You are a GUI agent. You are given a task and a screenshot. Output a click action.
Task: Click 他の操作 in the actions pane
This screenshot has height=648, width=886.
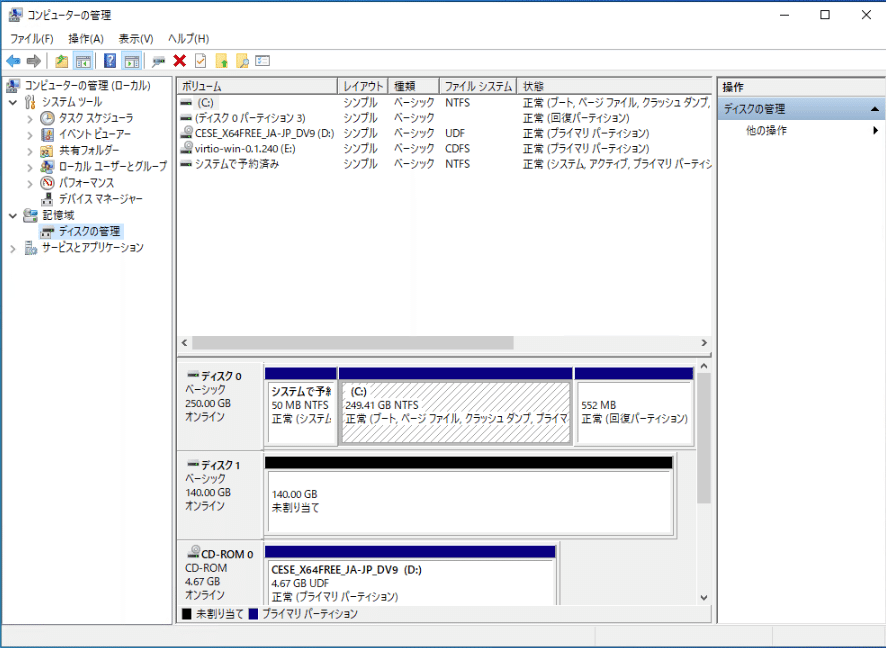(x=766, y=131)
